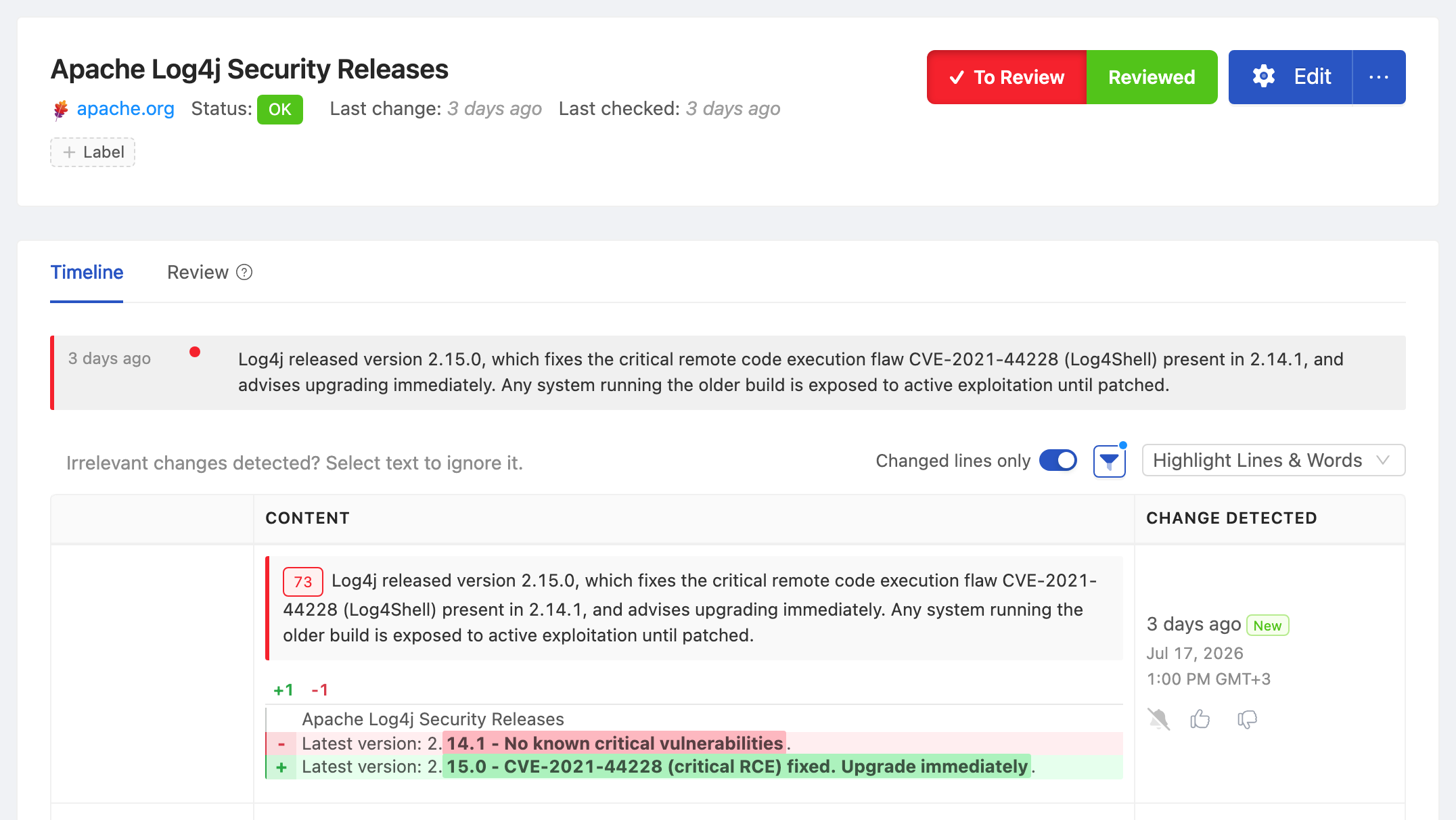The height and width of the screenshot is (820, 1456).
Task: Click the -1 deletions counter
Action: click(319, 690)
